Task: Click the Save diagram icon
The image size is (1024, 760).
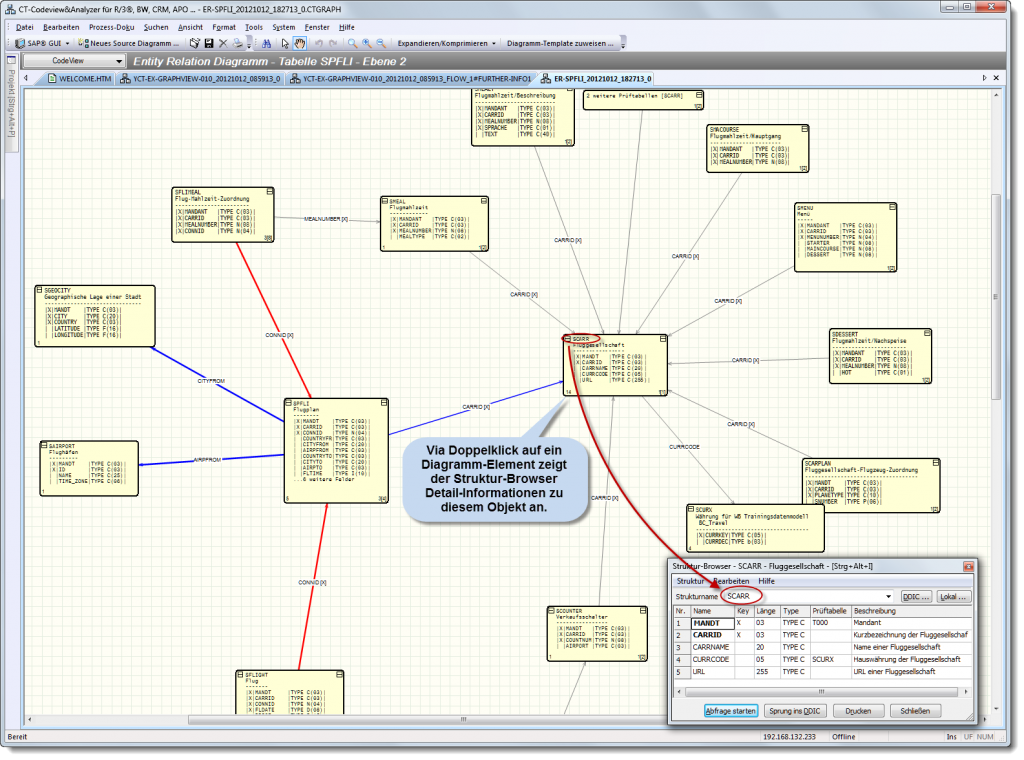Action: (x=209, y=43)
